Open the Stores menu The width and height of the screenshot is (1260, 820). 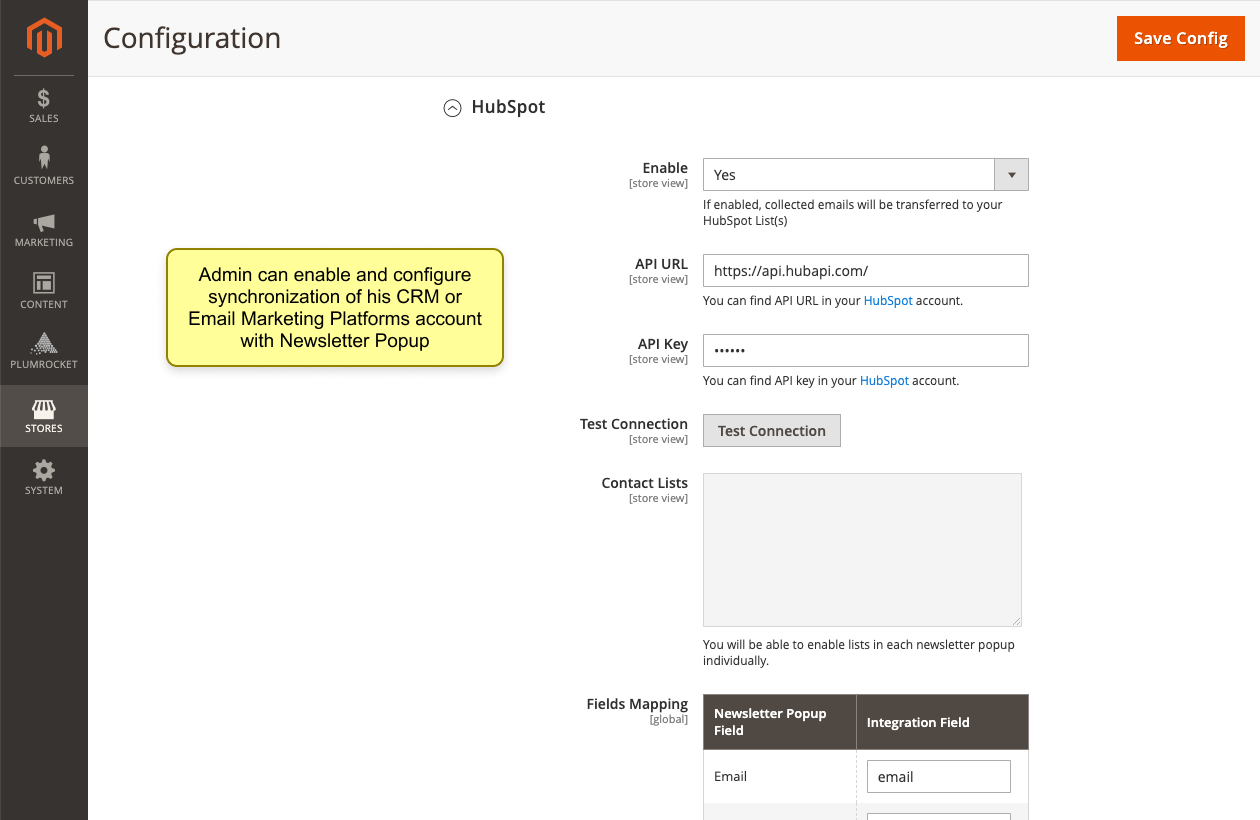click(44, 416)
